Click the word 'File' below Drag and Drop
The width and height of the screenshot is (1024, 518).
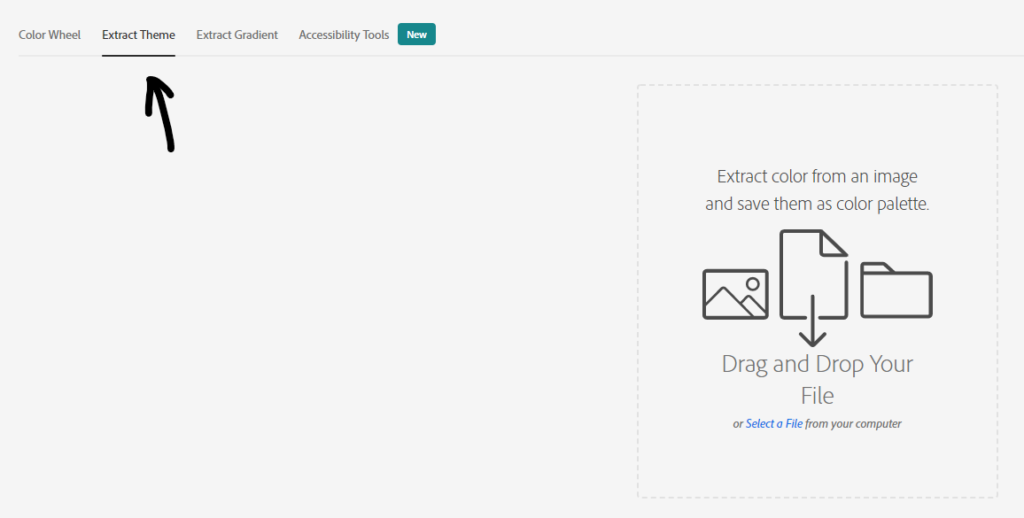[x=817, y=395]
